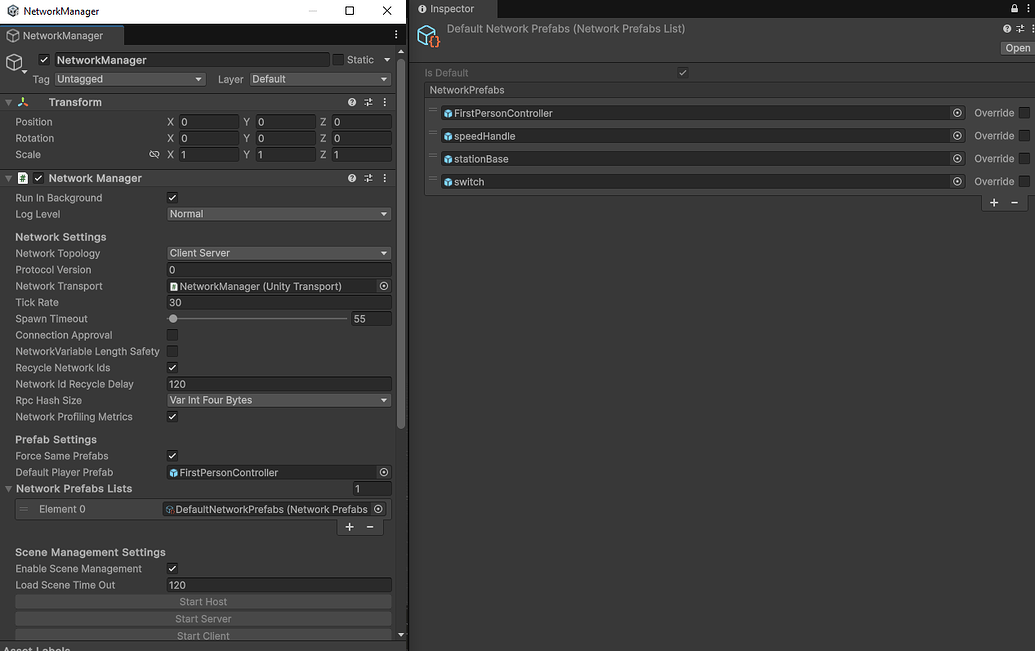Viewport: 1035px width, 651px height.
Task: Select the NetworkManager window tab
Action: coord(62,34)
